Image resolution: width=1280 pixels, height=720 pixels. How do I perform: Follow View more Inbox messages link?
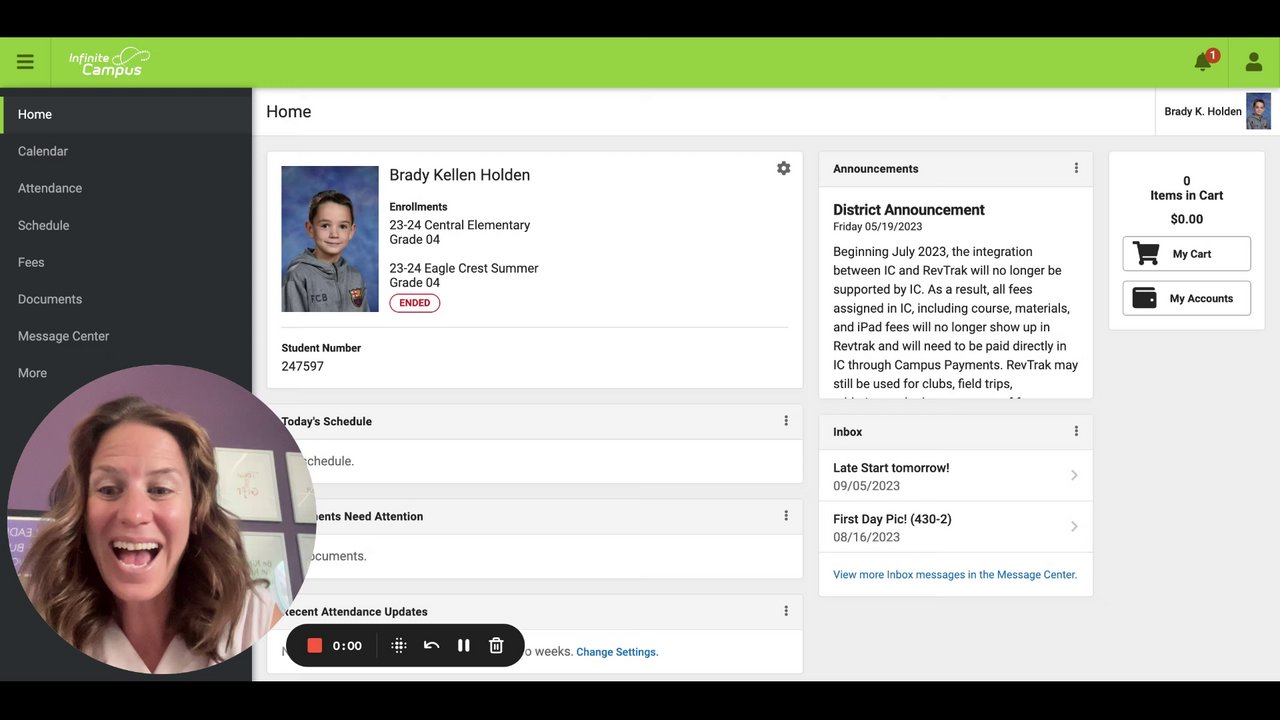955,575
